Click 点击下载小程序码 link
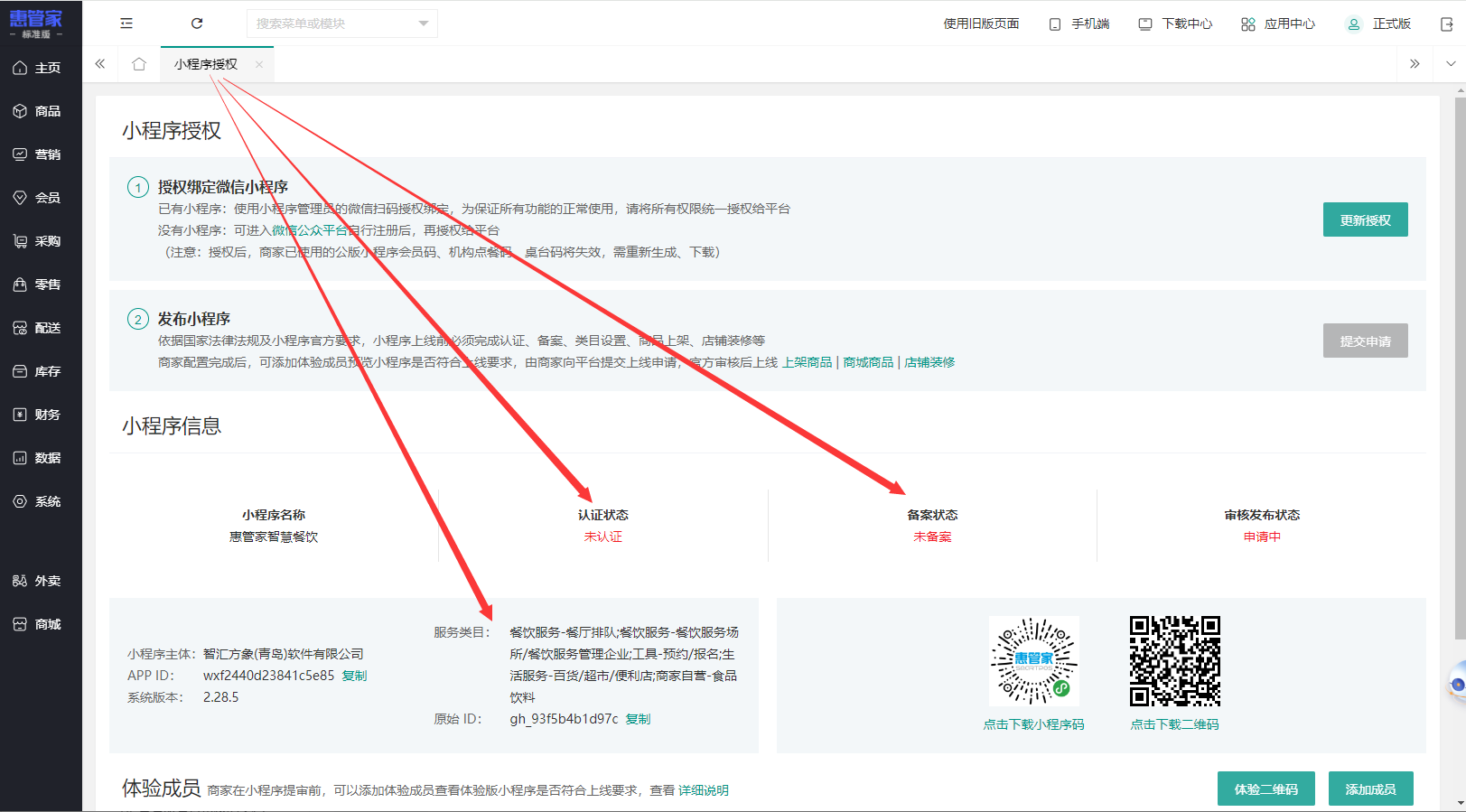1466x812 pixels. [x=1033, y=724]
